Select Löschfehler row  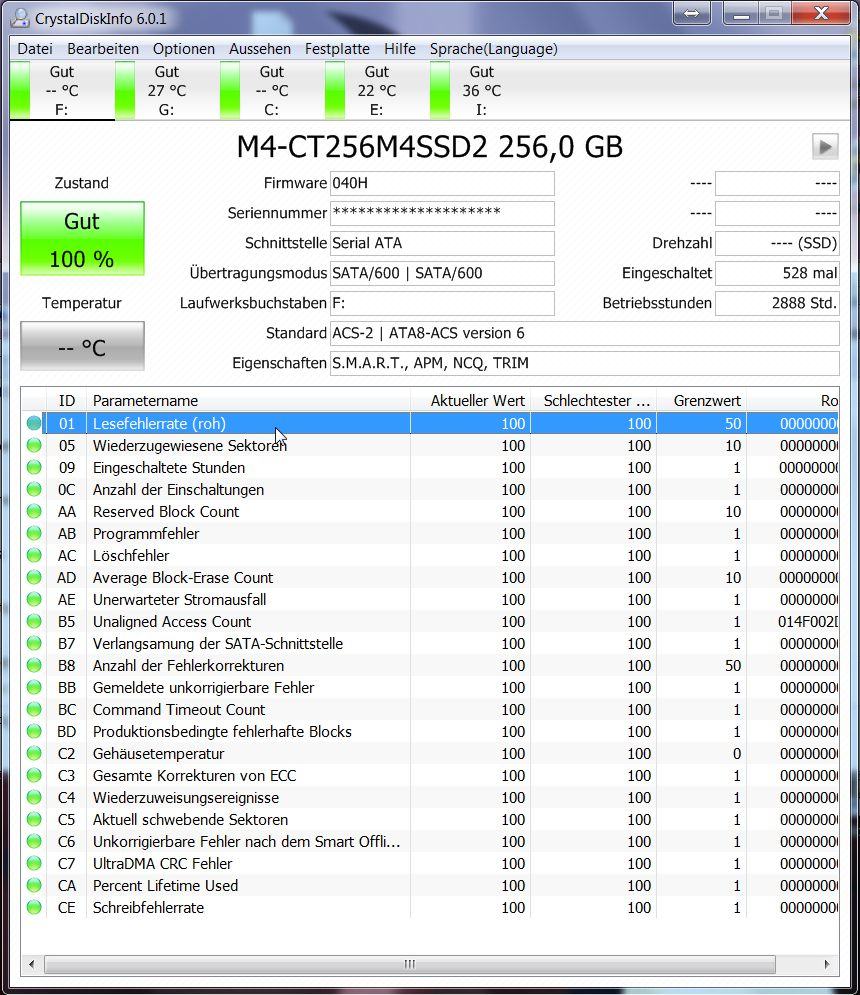(430, 556)
